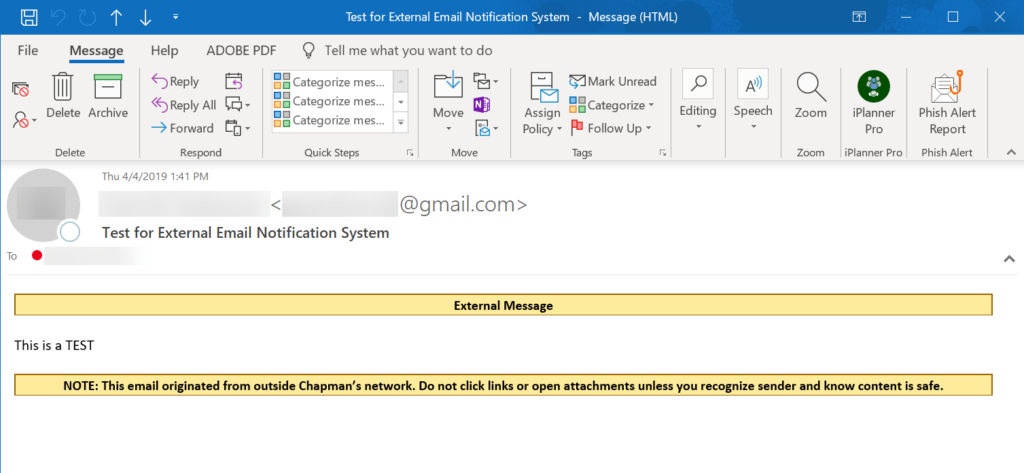Archive this email message

(108, 96)
